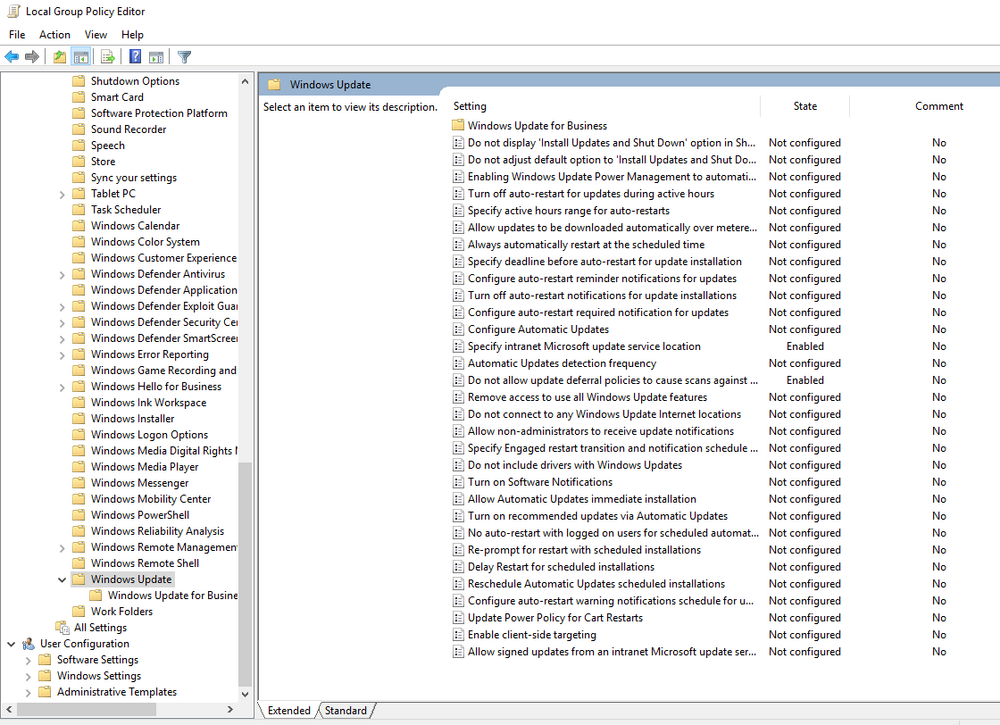Select 'Reschedule Automatic Updates scheduled installations'

click(596, 583)
